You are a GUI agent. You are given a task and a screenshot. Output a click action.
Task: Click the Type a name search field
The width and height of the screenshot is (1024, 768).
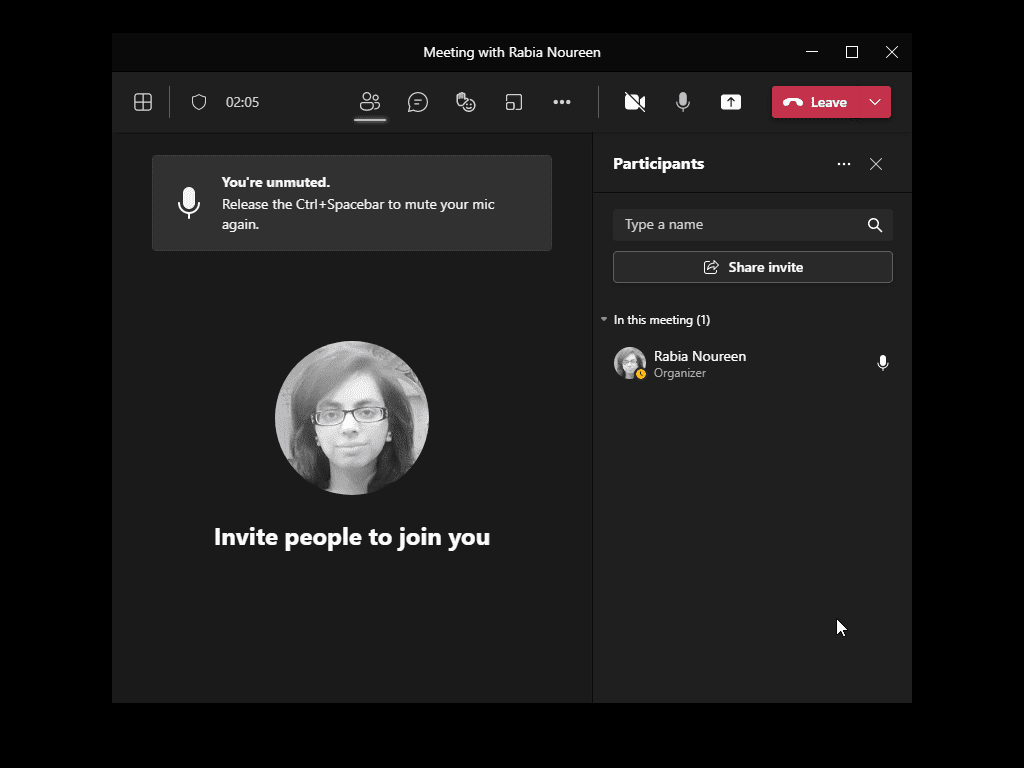[753, 225]
